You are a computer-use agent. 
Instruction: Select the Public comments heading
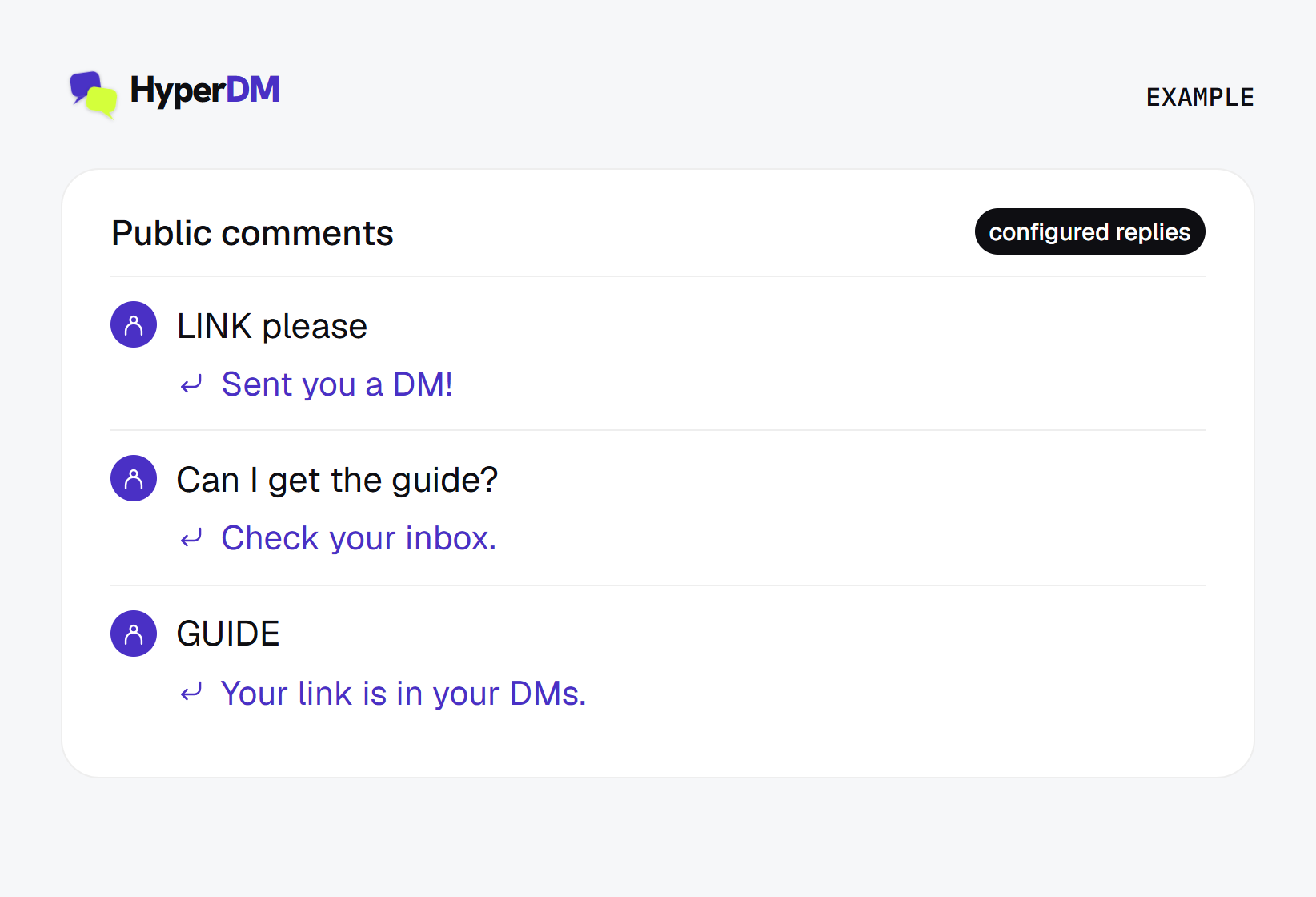point(252,233)
